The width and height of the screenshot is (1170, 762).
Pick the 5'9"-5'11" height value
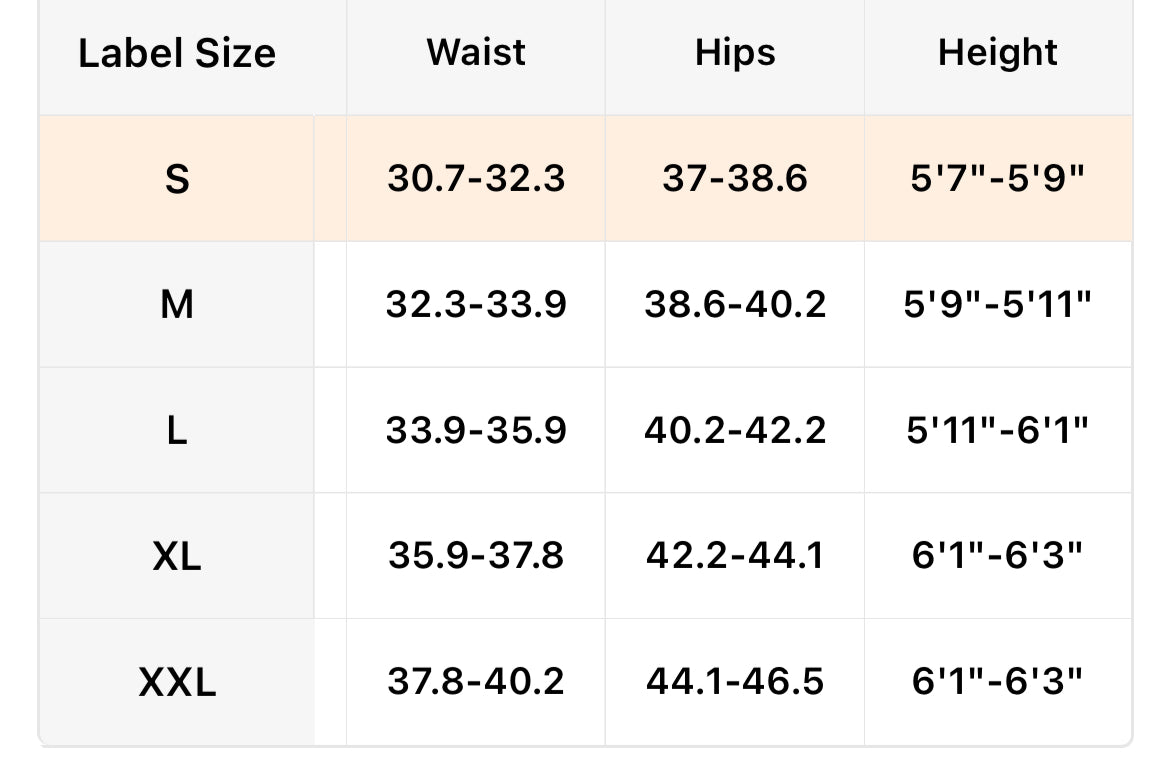tap(998, 305)
